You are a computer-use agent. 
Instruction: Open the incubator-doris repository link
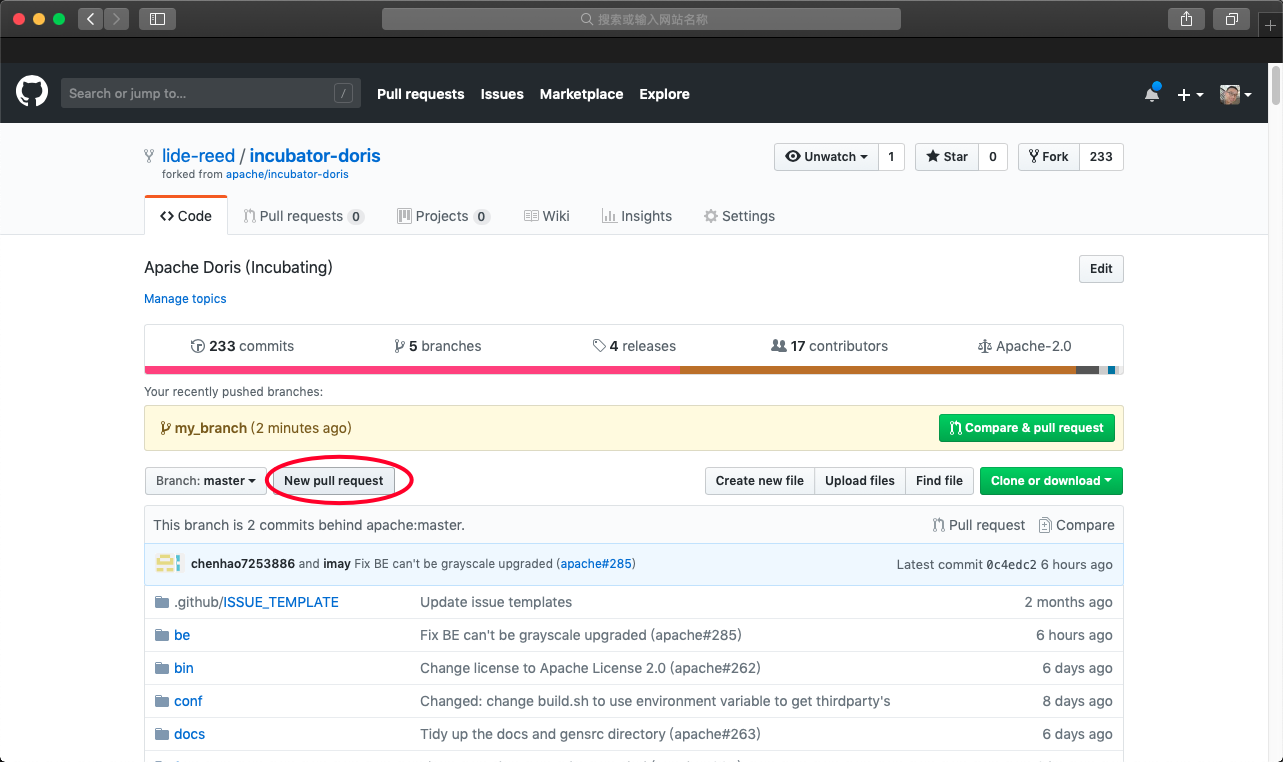click(x=315, y=156)
